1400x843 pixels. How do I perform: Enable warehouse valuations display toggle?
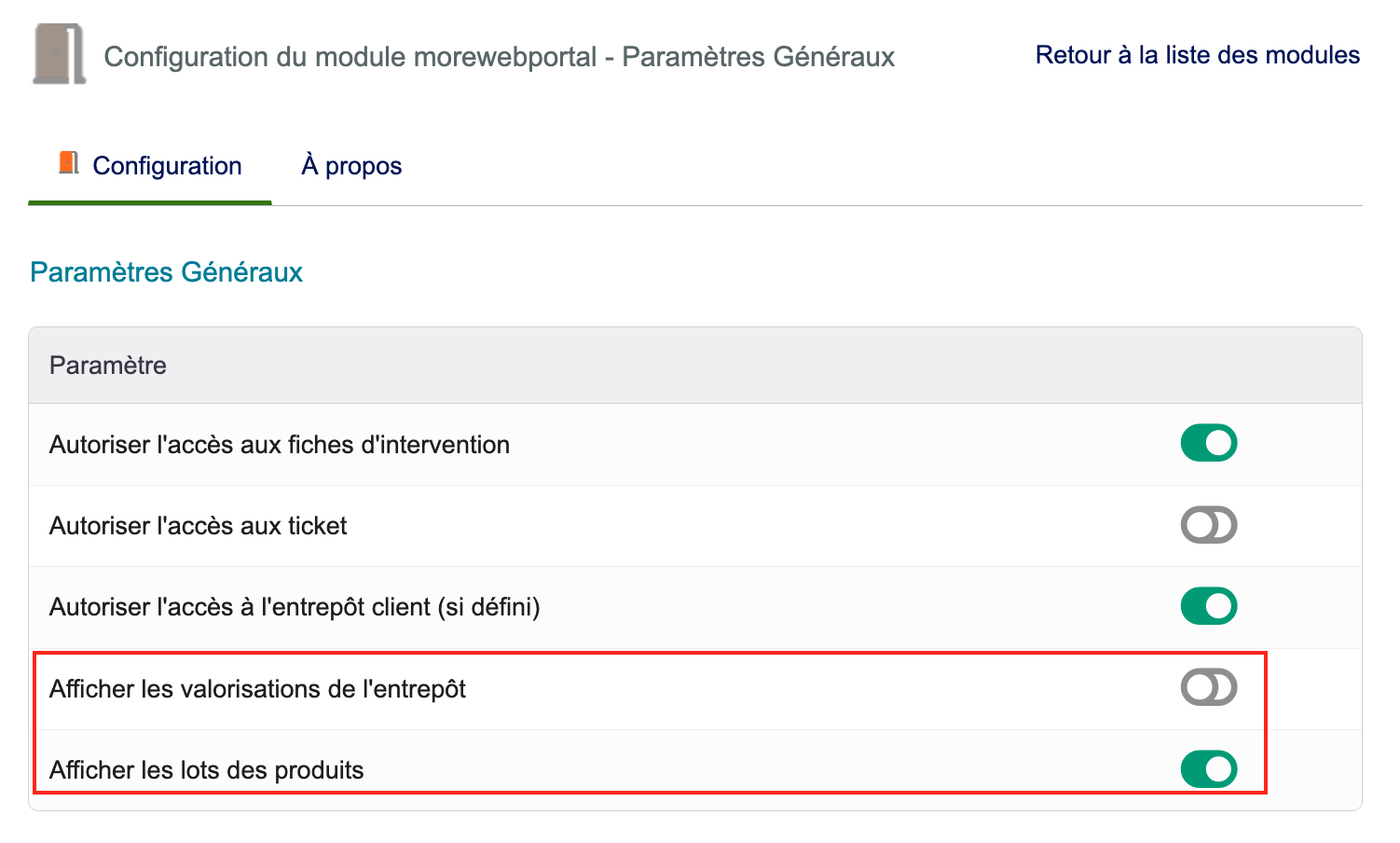pos(1208,688)
